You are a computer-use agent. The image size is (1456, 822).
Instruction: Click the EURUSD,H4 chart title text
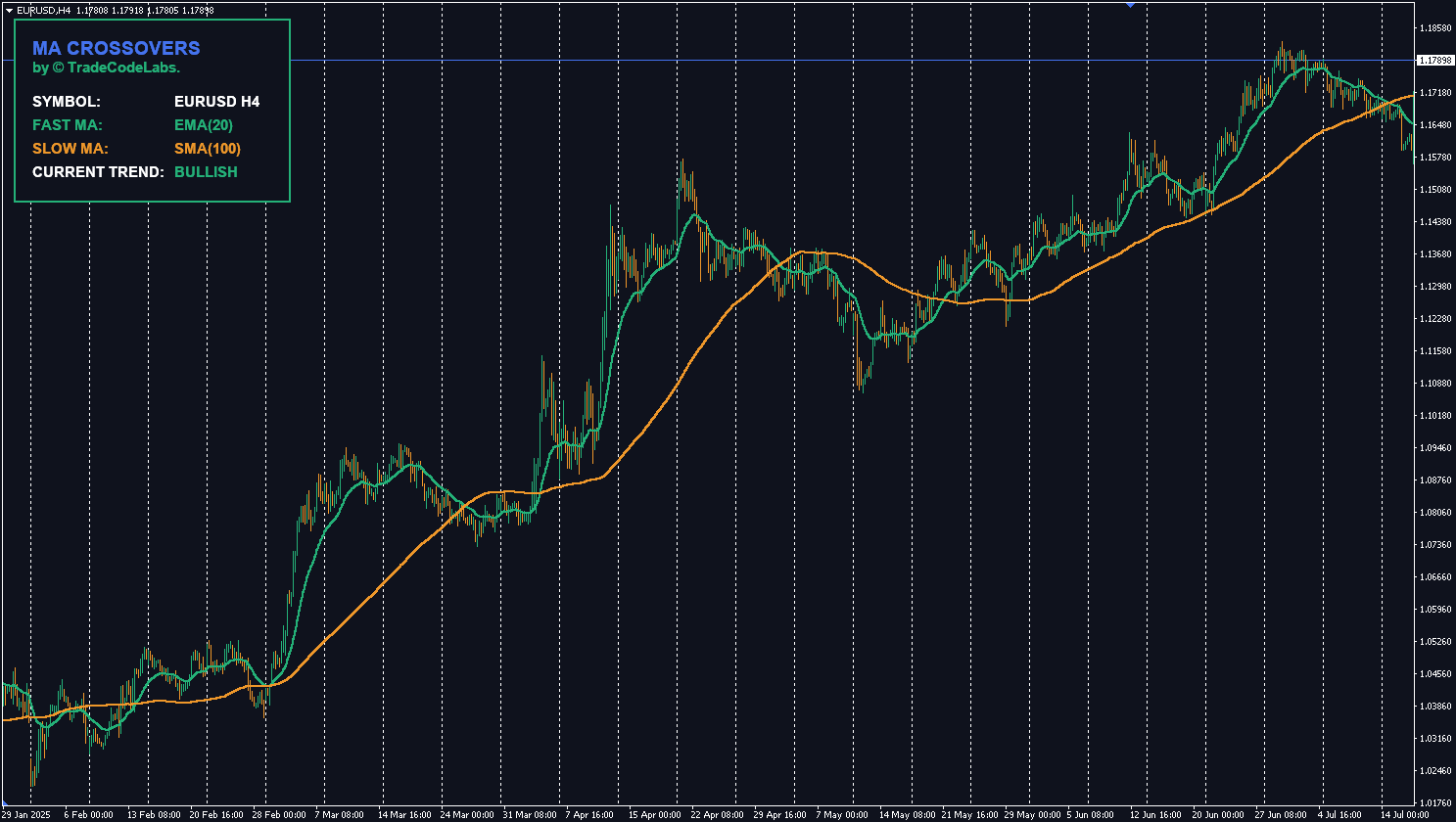tap(43, 10)
